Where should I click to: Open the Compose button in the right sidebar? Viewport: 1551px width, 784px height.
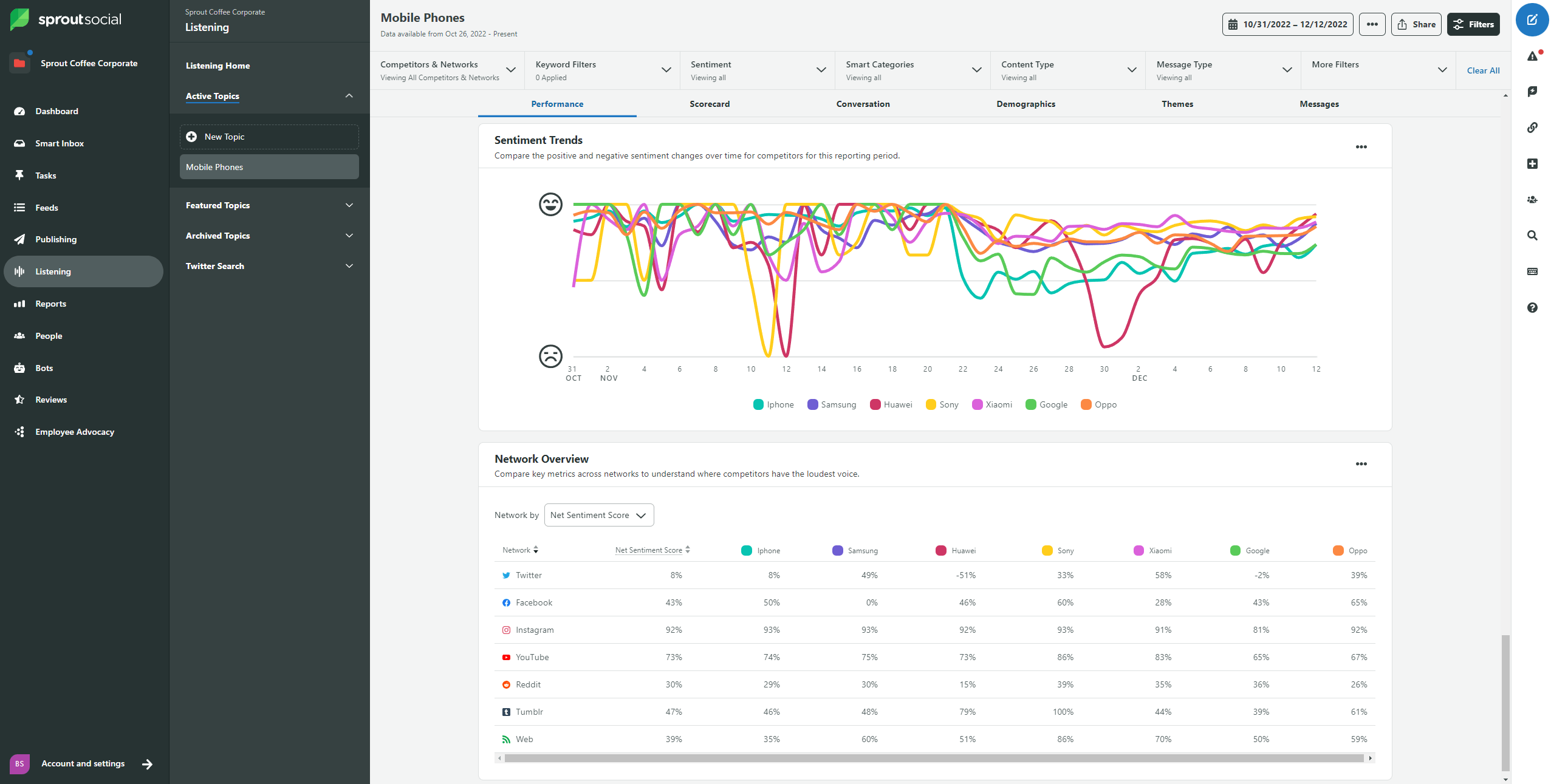tap(1532, 19)
